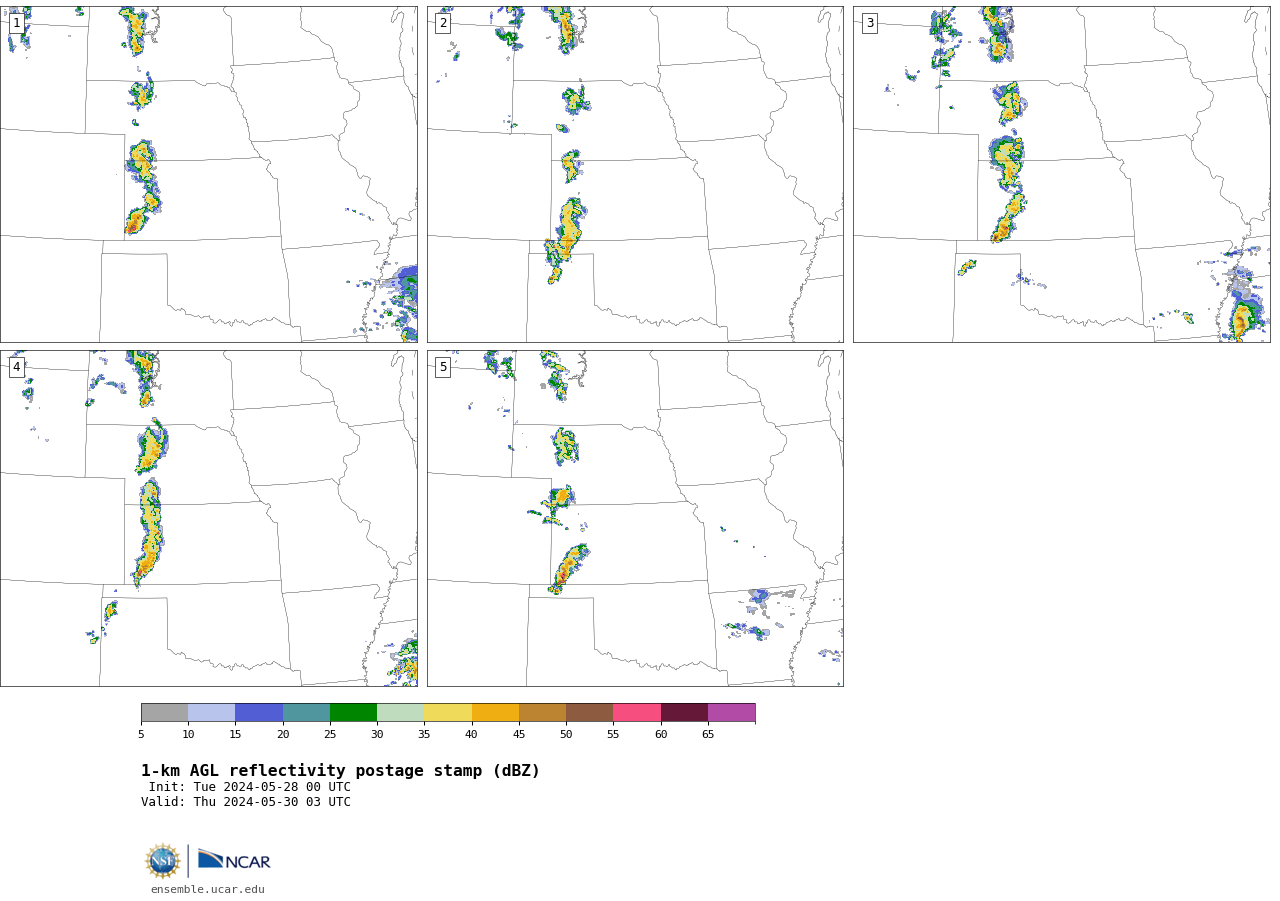Click the light blue 10-15 dBZ swatch
1280x901 pixels.
click(212, 713)
